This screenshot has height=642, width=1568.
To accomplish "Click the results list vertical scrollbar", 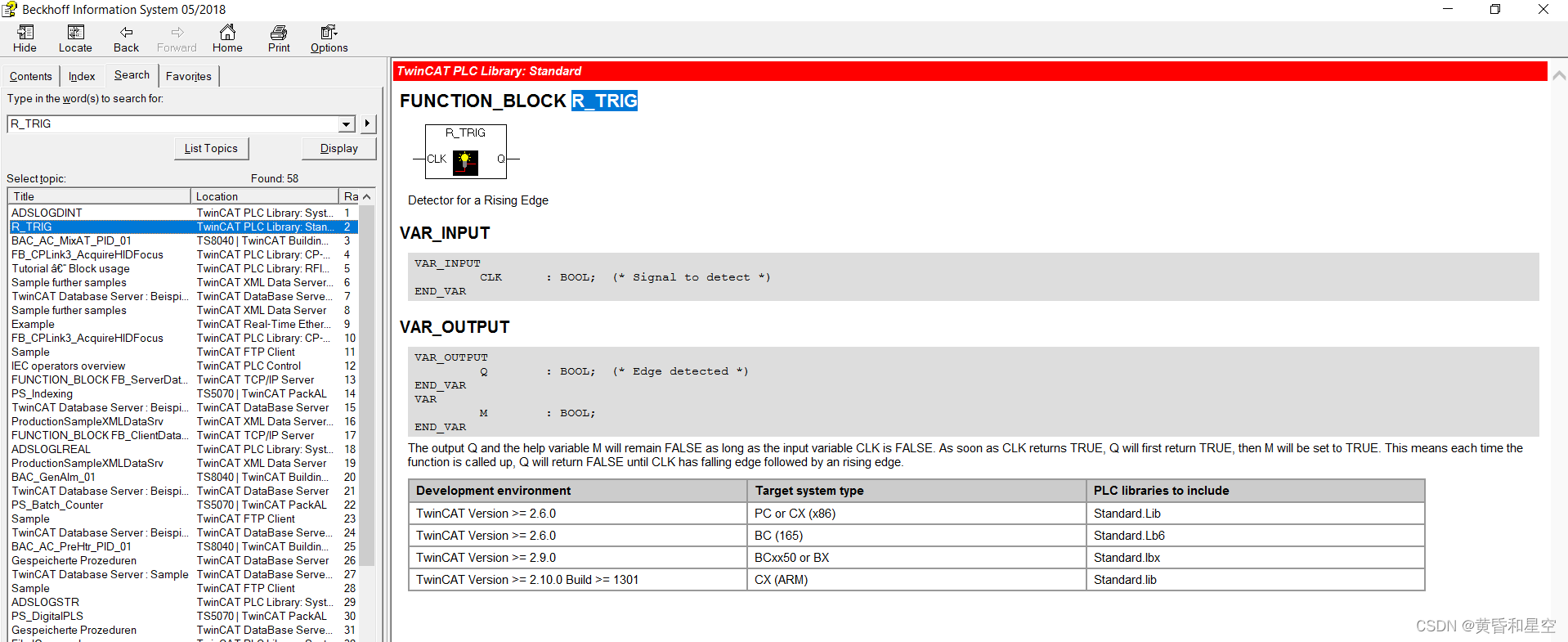I will [x=367, y=384].
